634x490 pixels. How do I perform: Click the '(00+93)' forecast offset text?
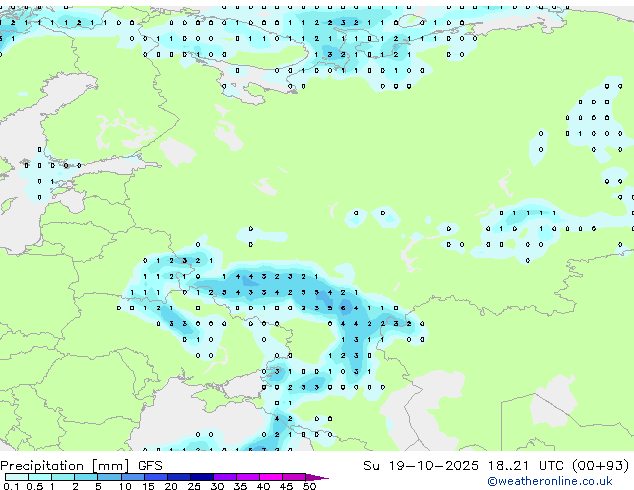601,466
